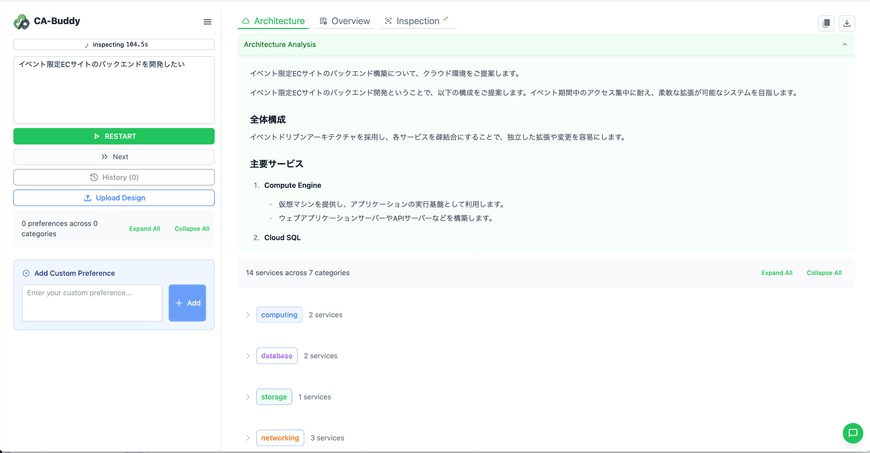Image resolution: width=870 pixels, height=453 pixels.
Task: Expand the storage services row
Action: (248, 397)
